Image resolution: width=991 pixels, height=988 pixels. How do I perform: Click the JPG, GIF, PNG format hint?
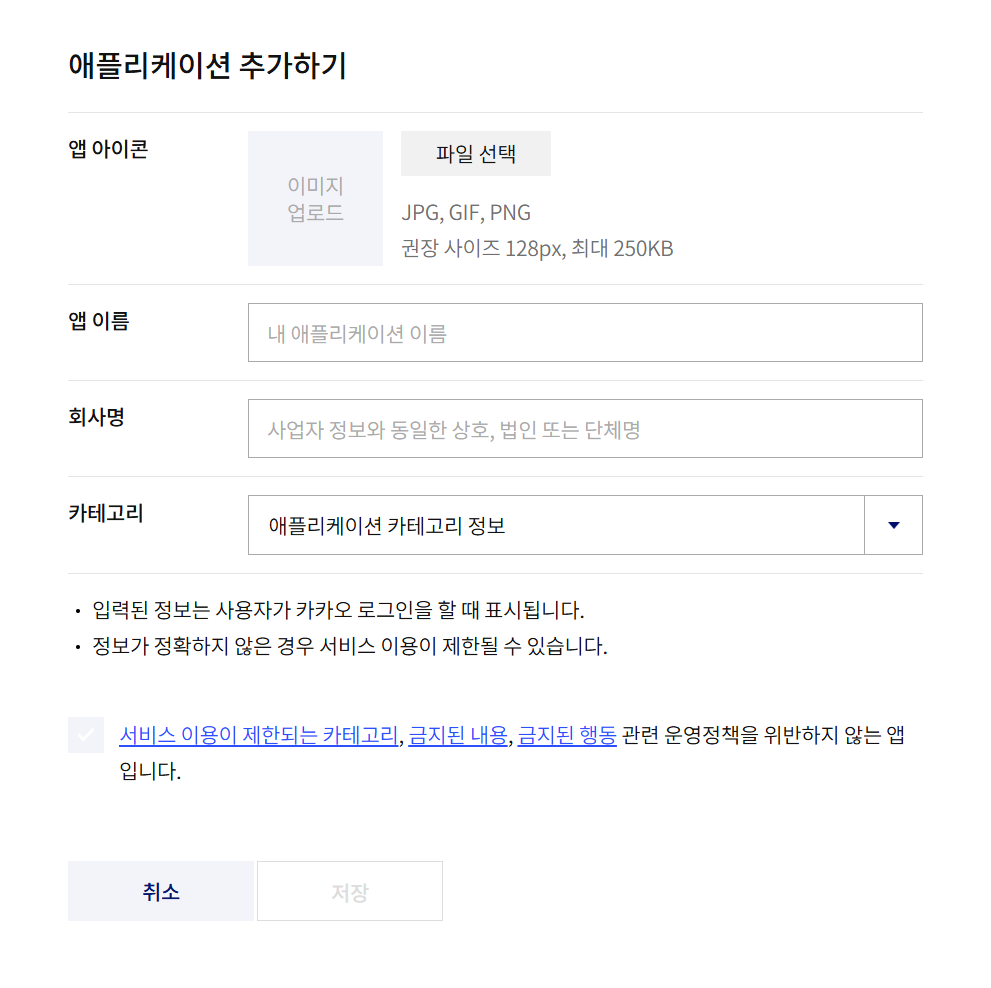tap(466, 213)
